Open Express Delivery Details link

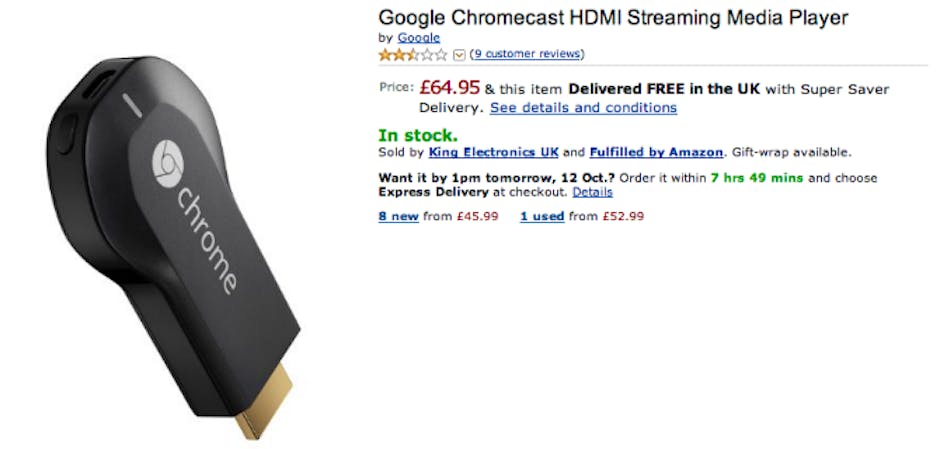(x=592, y=192)
